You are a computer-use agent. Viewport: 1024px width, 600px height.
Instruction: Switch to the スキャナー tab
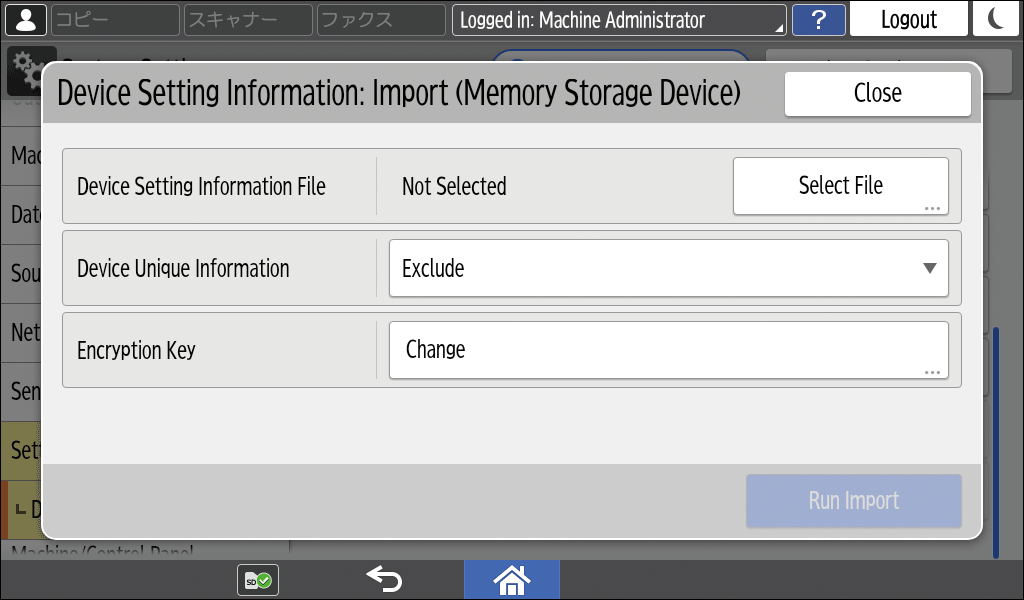click(247, 20)
